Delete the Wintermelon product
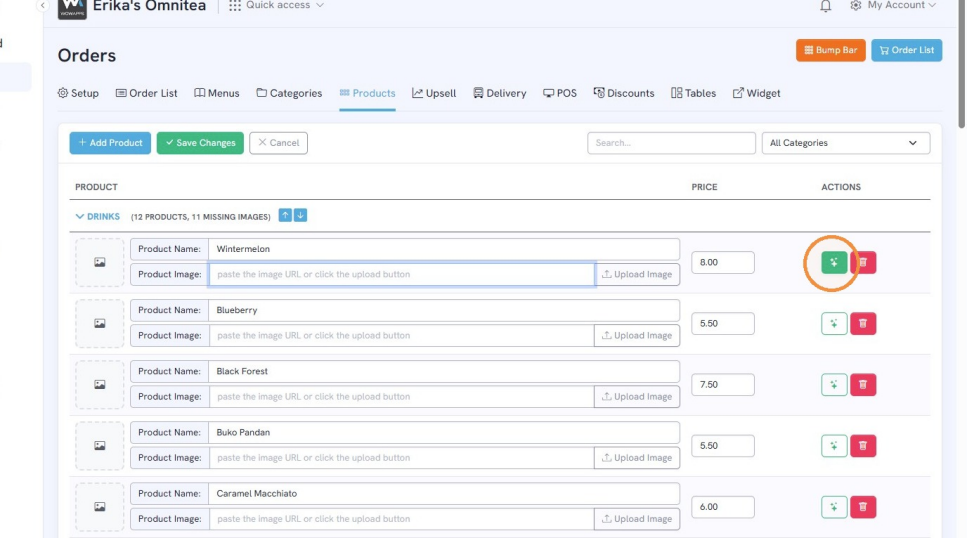Screen dimensions: 967x538 [863, 262]
